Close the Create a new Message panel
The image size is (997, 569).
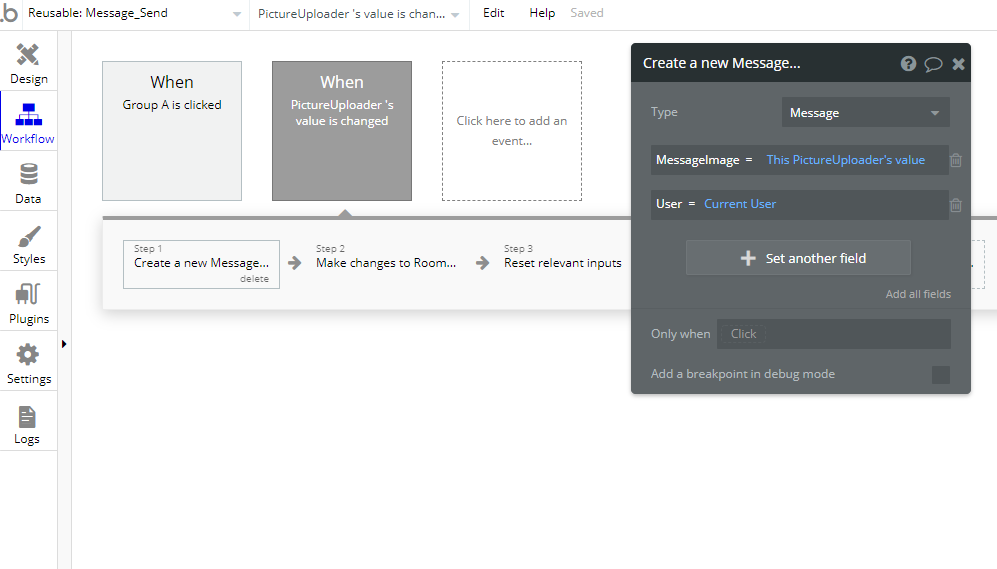(x=958, y=64)
